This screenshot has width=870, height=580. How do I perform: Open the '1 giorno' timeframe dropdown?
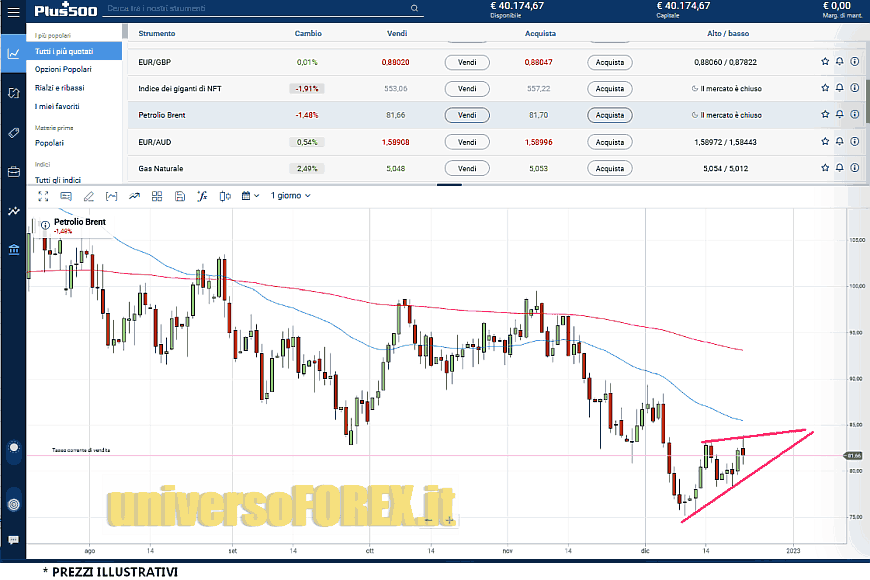[290, 195]
